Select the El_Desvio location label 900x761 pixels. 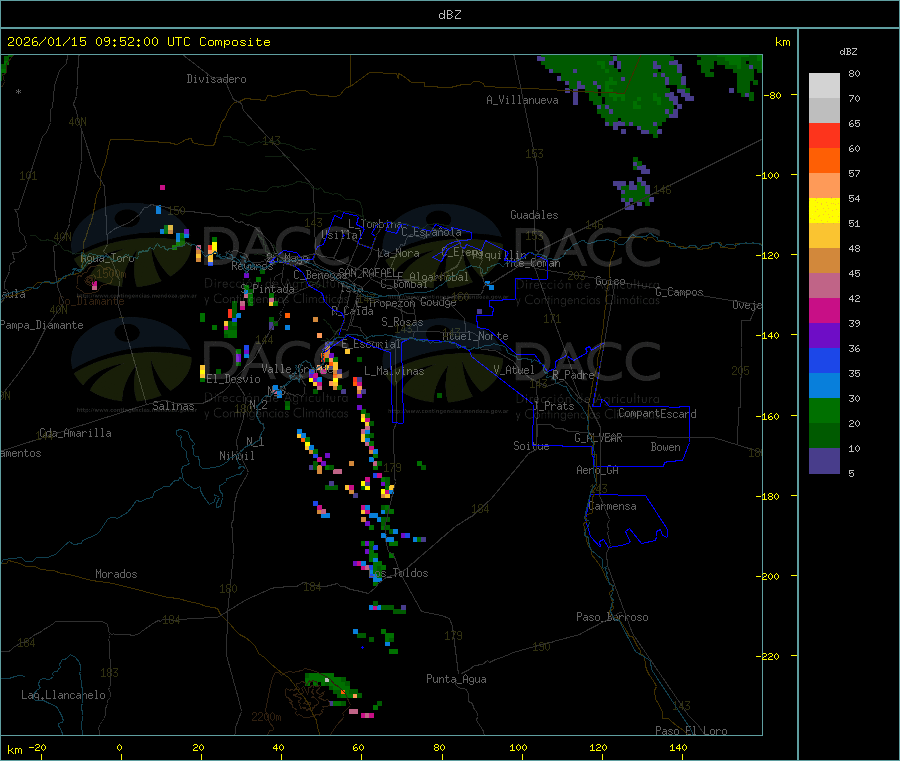tap(234, 379)
